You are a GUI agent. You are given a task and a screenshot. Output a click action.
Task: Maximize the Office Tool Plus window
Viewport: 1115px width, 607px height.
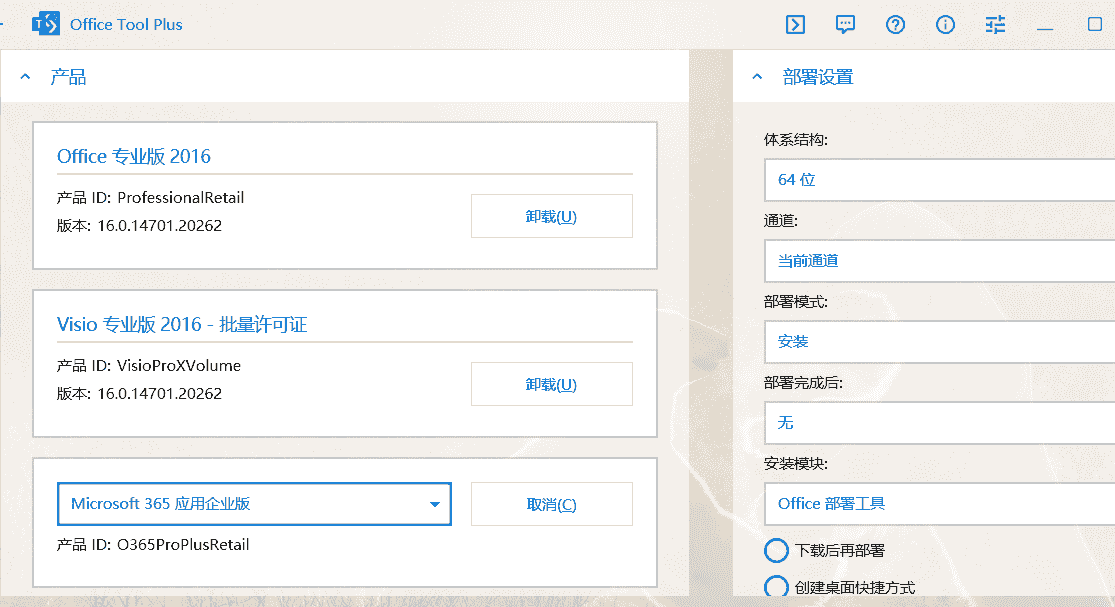(1095, 24)
